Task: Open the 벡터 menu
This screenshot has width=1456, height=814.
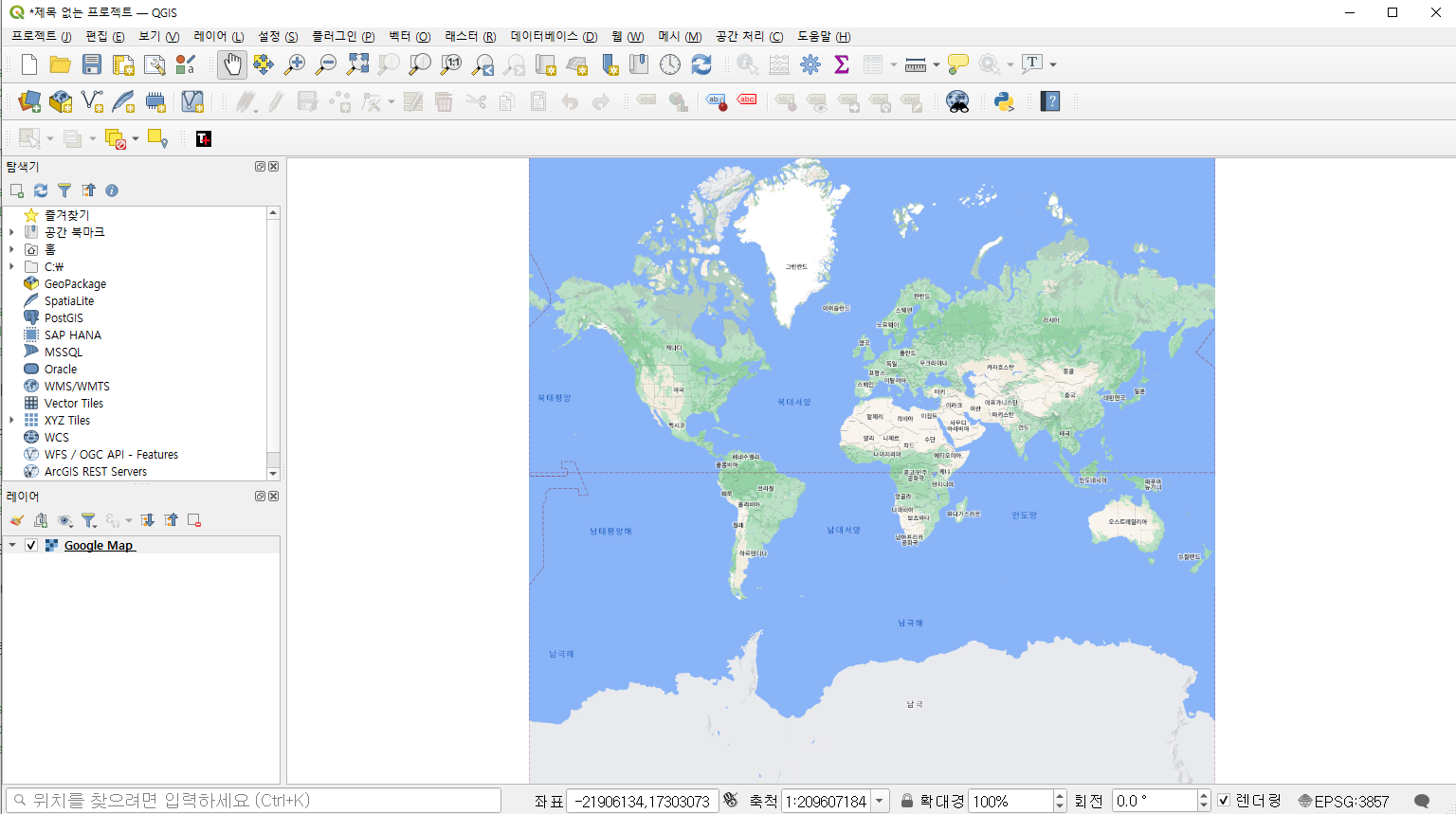Action: (x=409, y=36)
